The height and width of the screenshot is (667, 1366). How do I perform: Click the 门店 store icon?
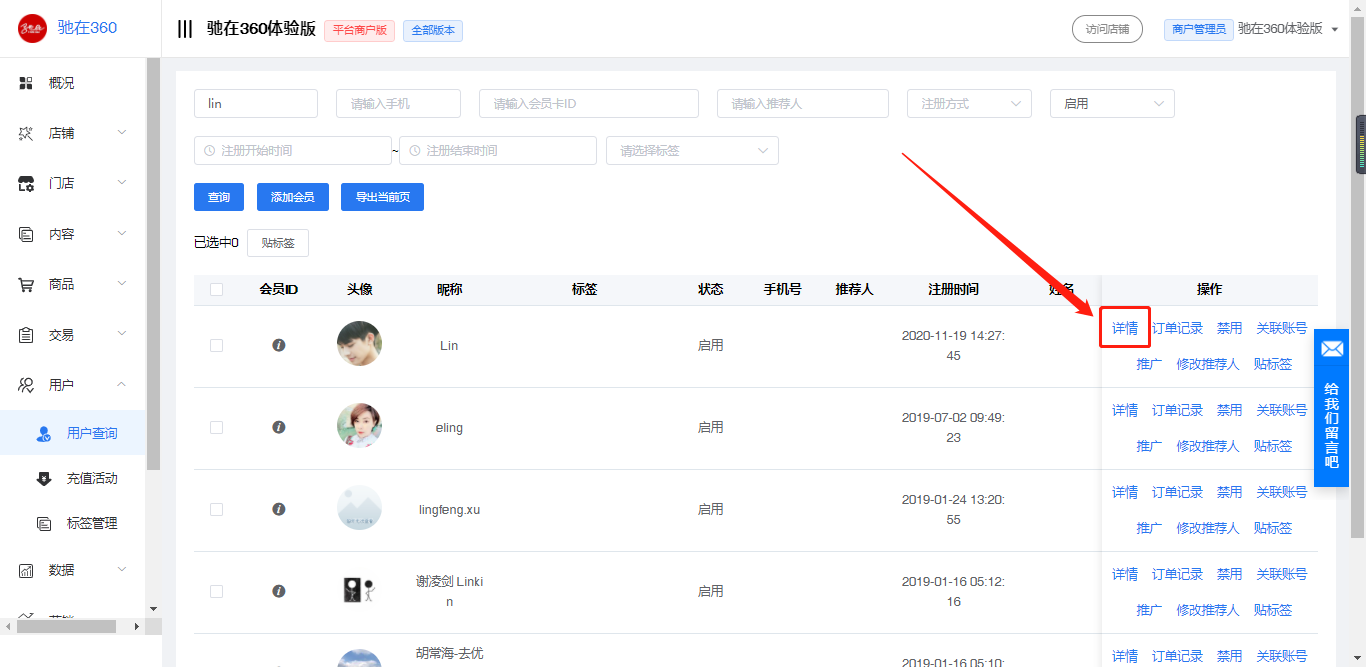(x=27, y=183)
